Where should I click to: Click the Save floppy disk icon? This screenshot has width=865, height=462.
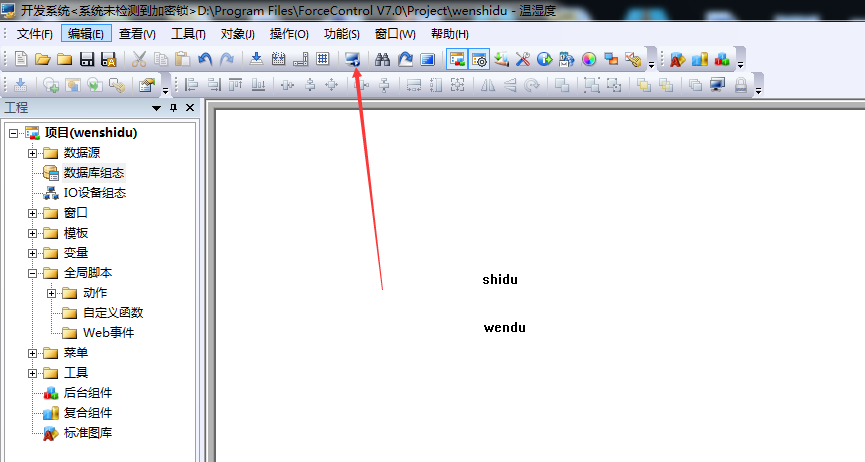click(87, 59)
